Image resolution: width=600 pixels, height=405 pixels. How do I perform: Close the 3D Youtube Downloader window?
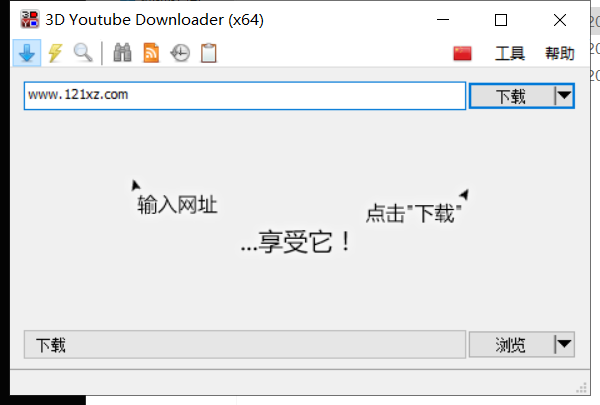click(x=559, y=20)
